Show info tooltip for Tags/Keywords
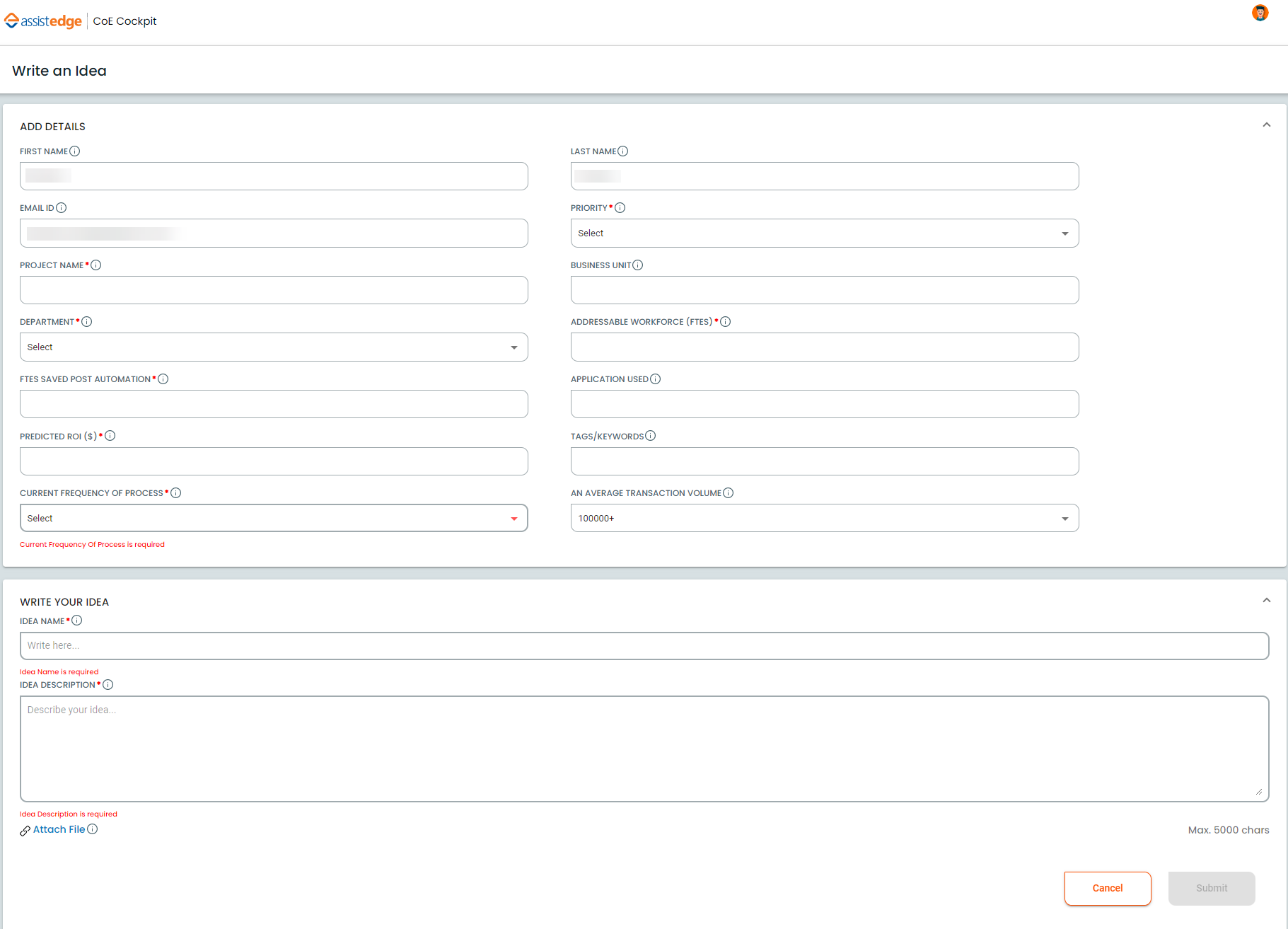 point(651,436)
